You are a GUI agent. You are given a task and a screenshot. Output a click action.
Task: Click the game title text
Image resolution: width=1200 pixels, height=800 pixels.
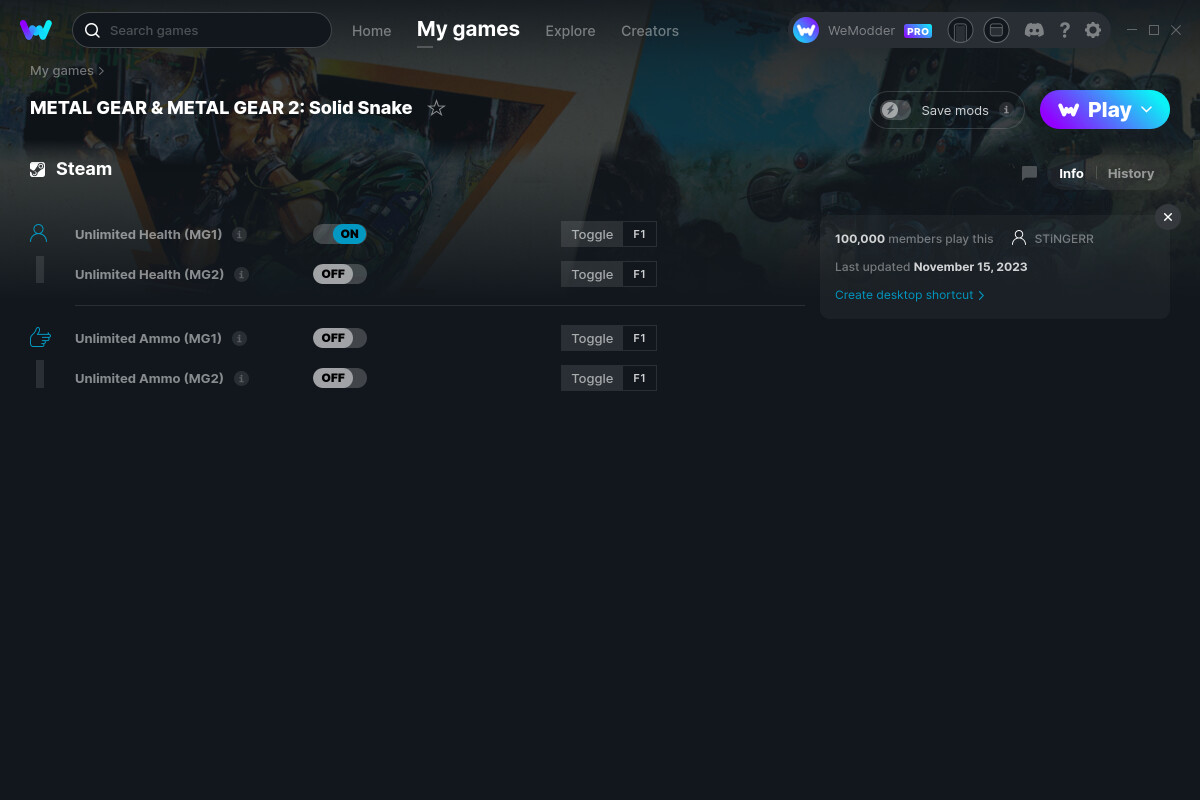coord(221,108)
